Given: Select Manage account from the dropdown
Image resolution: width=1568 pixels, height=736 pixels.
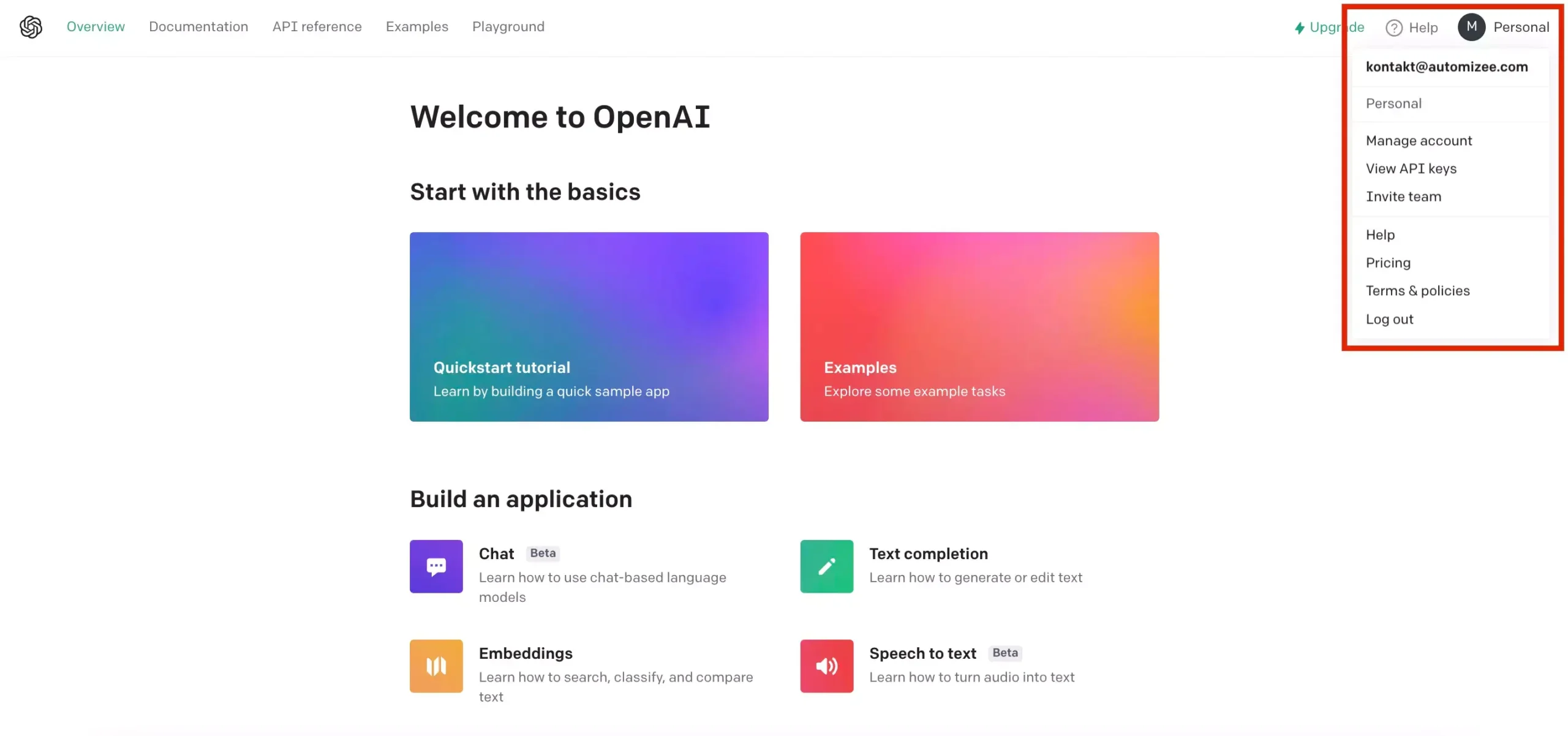Looking at the screenshot, I should (x=1419, y=140).
